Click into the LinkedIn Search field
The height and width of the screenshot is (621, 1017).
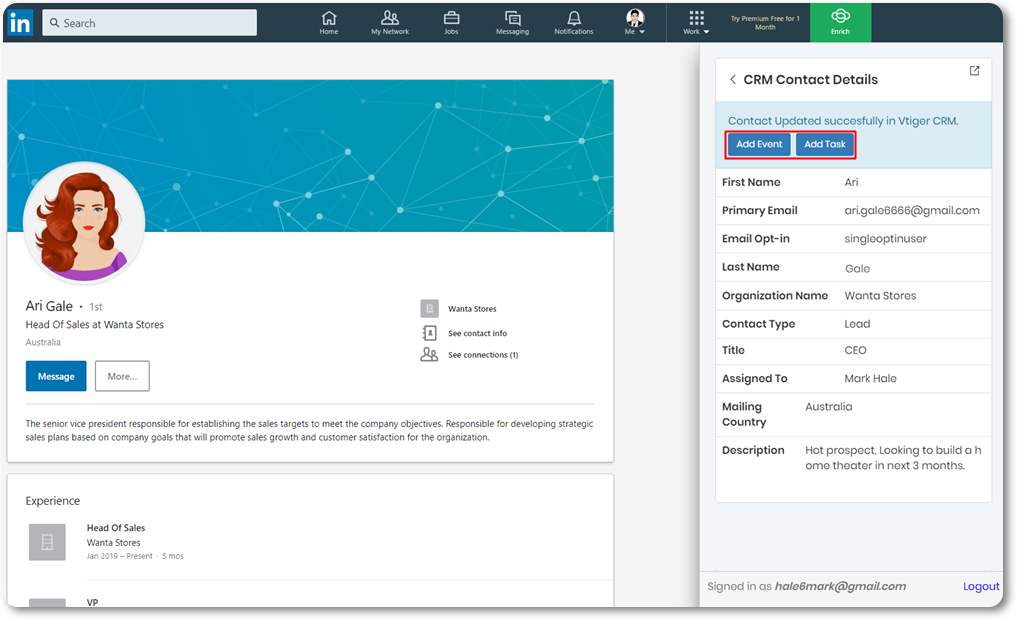point(150,23)
